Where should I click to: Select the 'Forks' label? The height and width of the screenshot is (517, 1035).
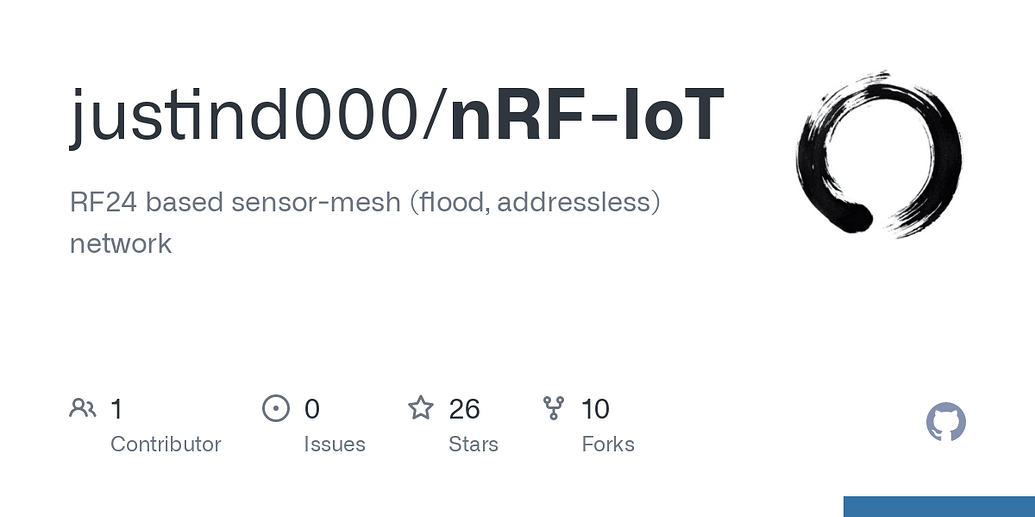click(608, 444)
